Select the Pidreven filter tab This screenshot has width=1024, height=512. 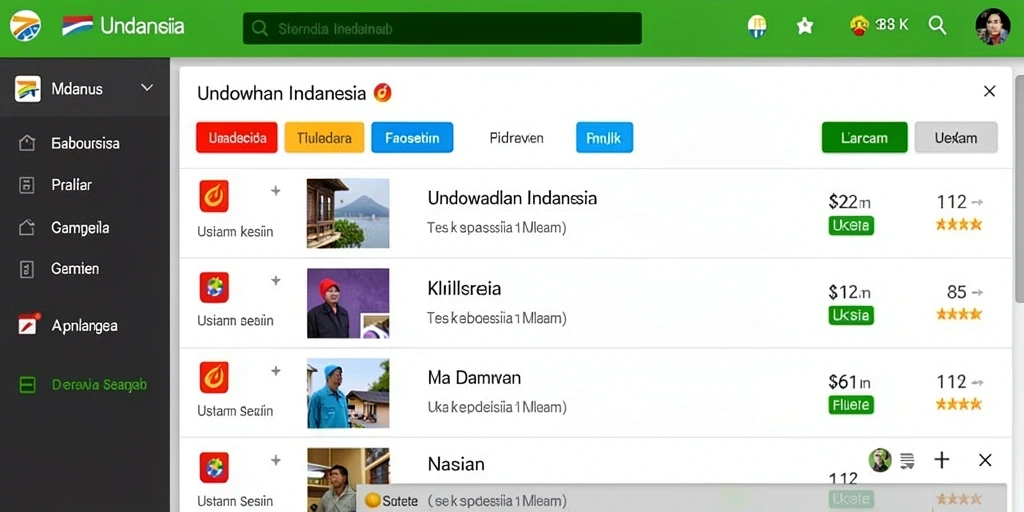pos(516,138)
